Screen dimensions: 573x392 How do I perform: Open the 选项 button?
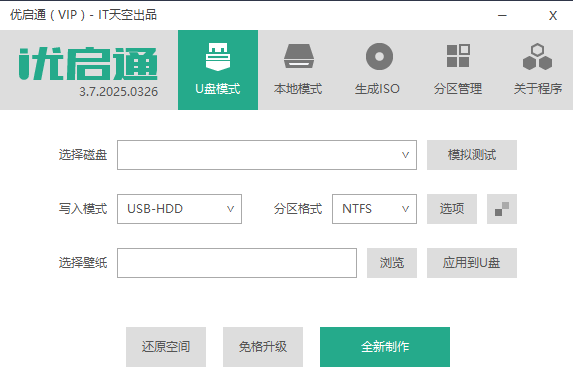452,209
